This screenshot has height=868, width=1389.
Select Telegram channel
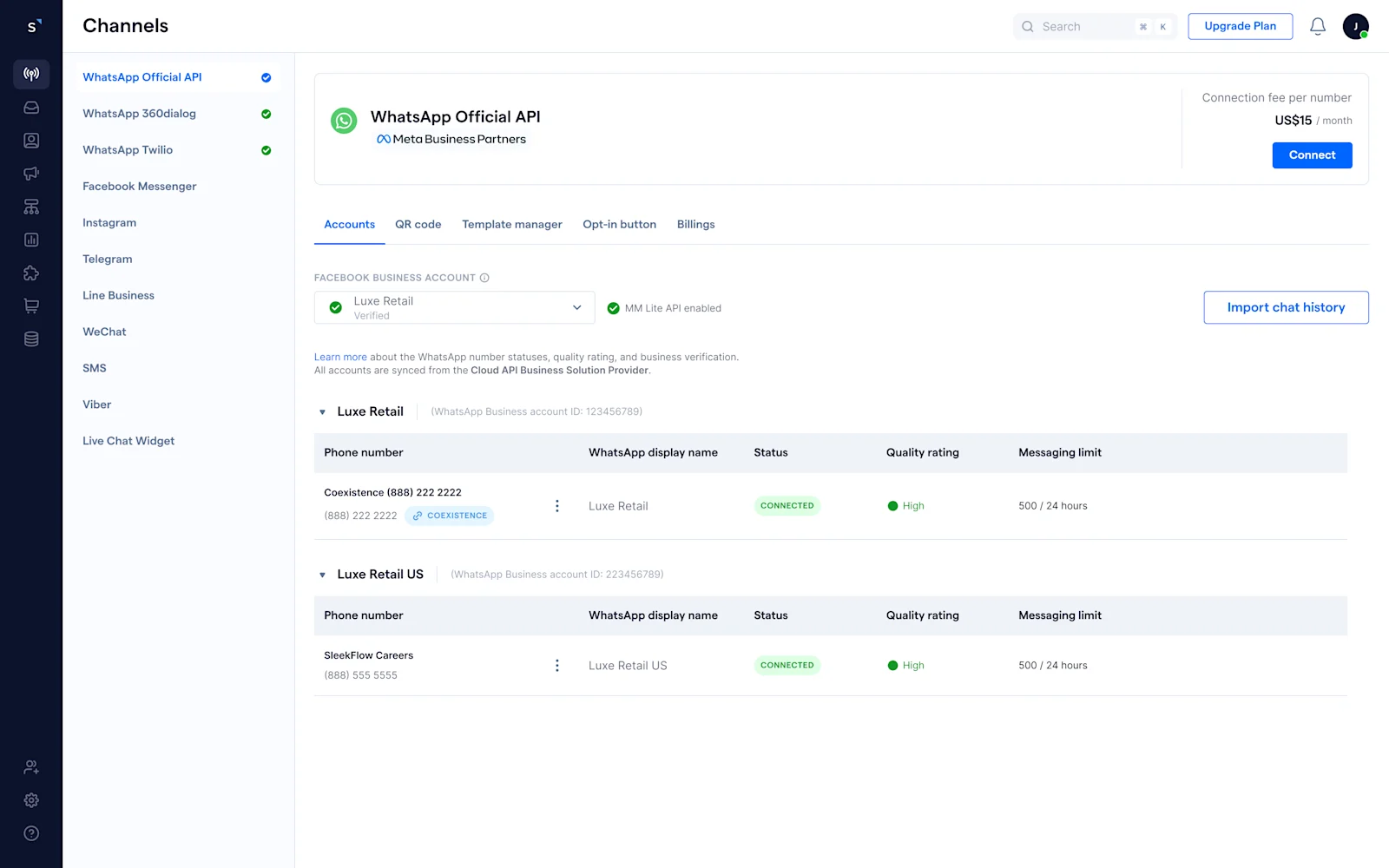[177, 260]
